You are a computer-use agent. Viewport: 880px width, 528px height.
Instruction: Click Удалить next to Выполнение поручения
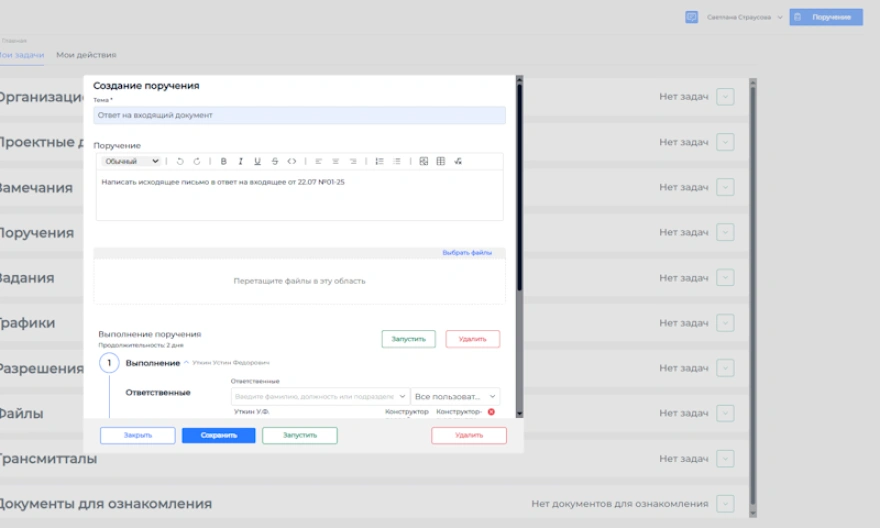(x=473, y=339)
